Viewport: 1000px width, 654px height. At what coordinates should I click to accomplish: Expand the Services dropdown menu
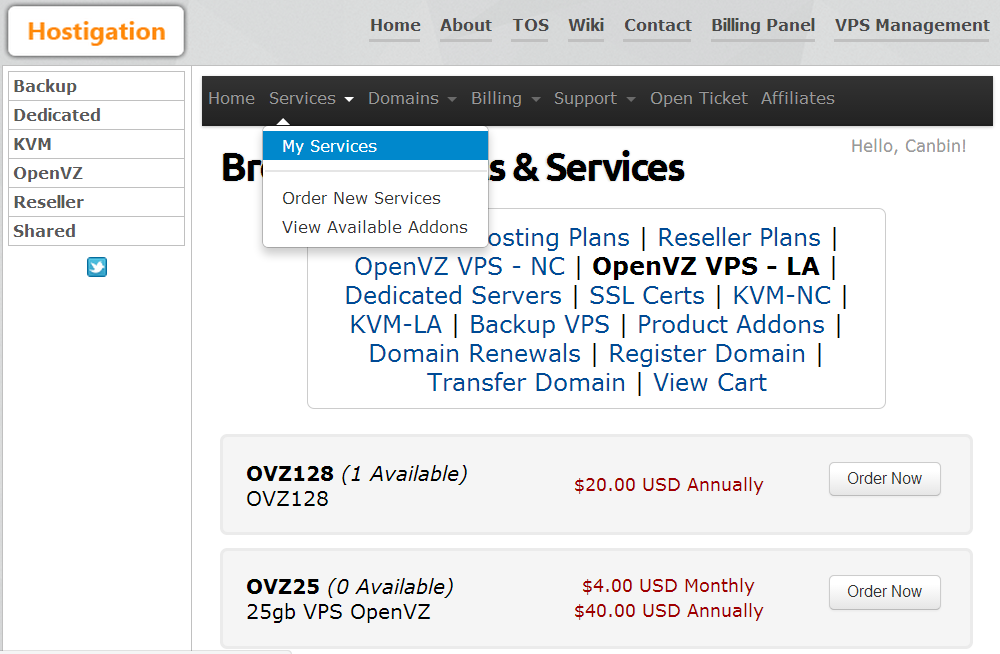311,98
